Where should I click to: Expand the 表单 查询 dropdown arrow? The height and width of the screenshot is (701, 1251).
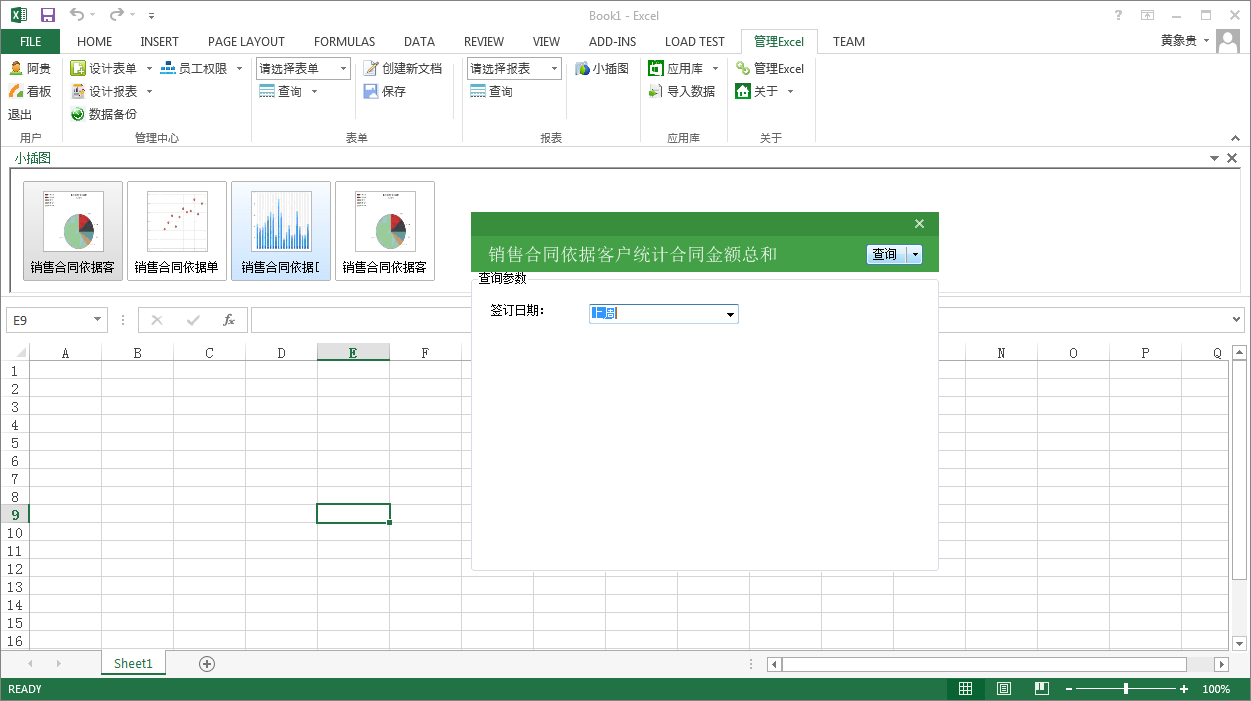click(314, 91)
